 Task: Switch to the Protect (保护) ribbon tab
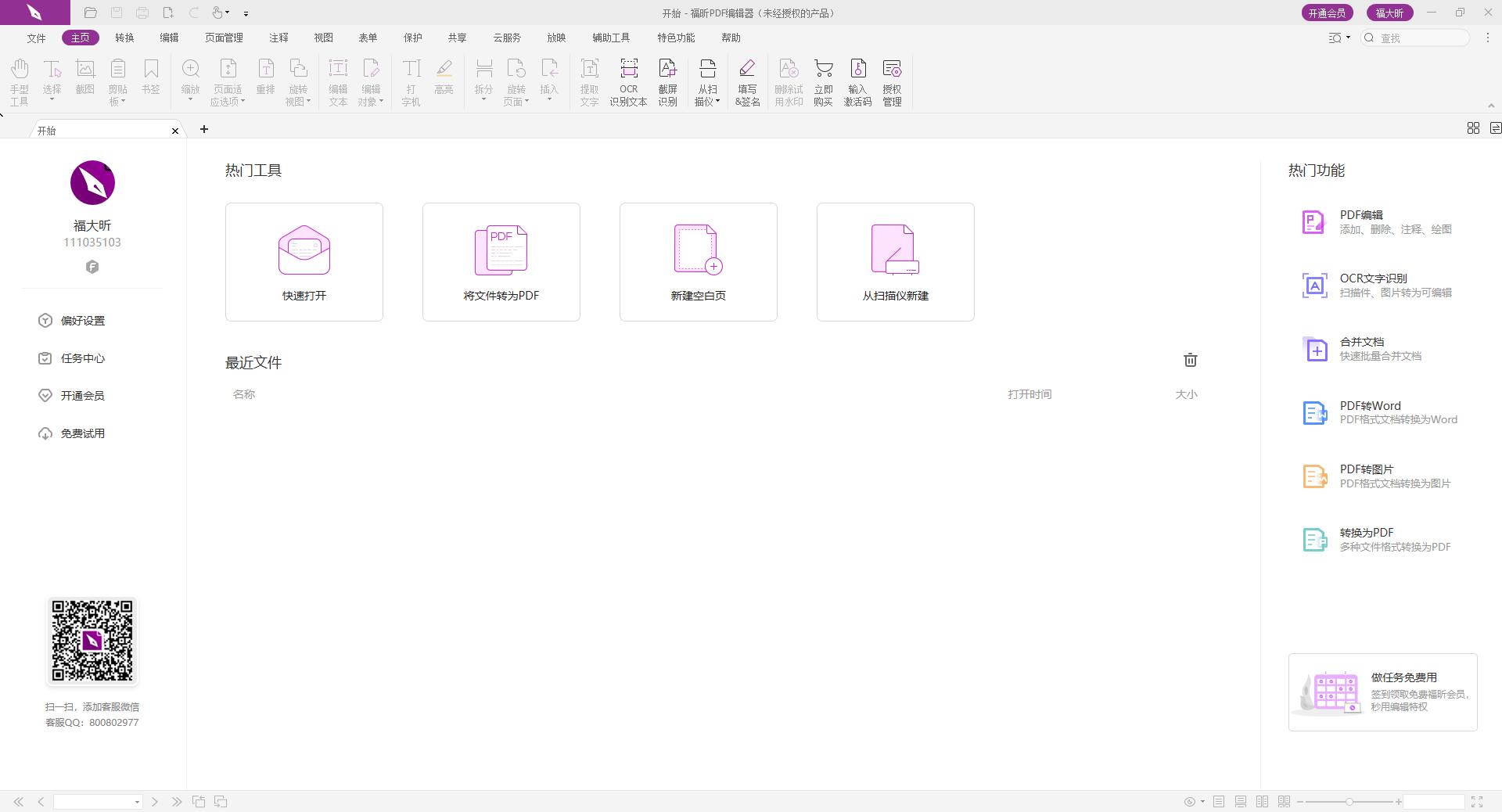412,38
